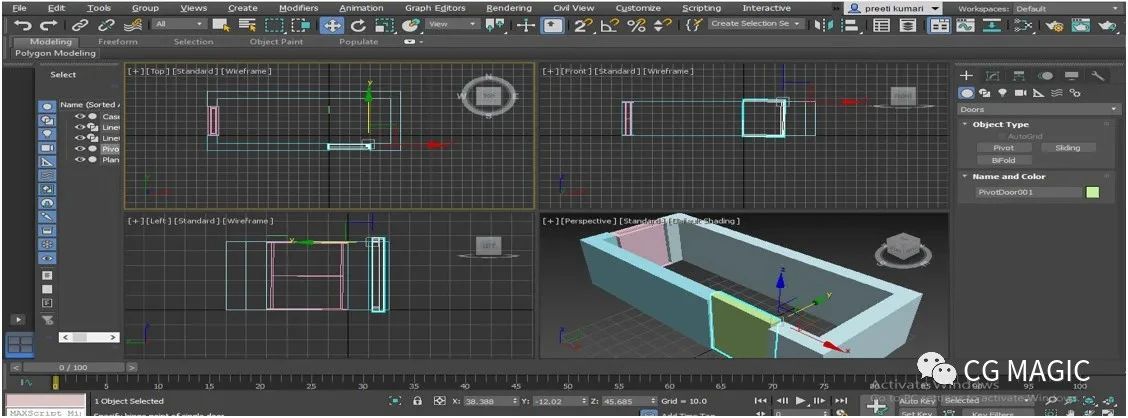
Task: Toggle Percent Snap in toolbar
Action: coord(637,25)
